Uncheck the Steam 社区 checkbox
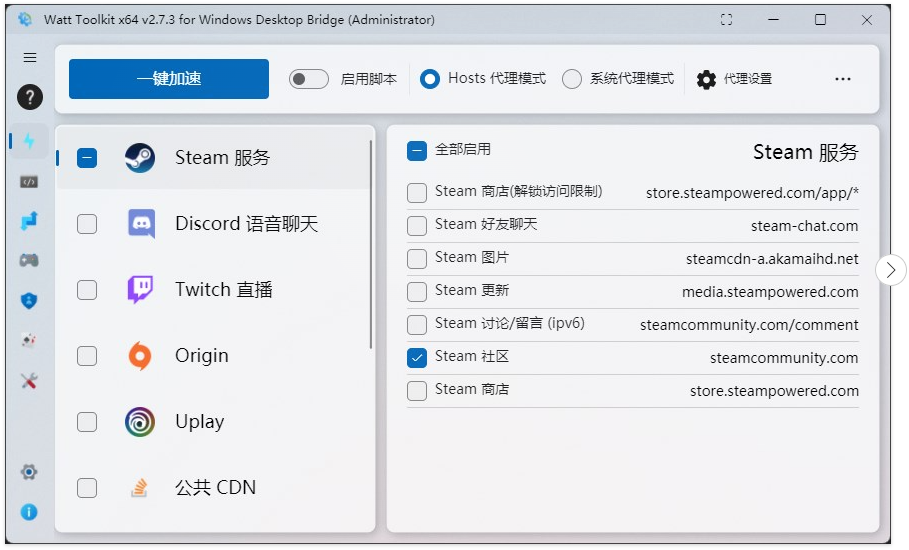The height and width of the screenshot is (550, 909). (417, 358)
